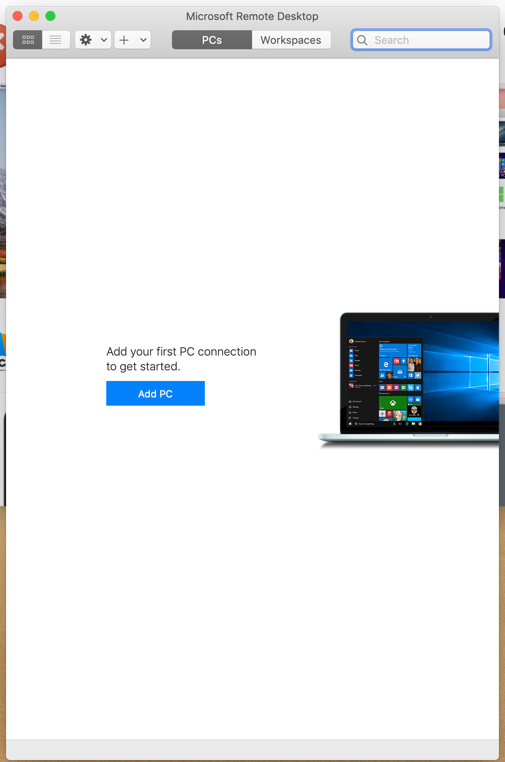Open the settings gear menu
The width and height of the screenshot is (505, 762).
tap(86, 40)
